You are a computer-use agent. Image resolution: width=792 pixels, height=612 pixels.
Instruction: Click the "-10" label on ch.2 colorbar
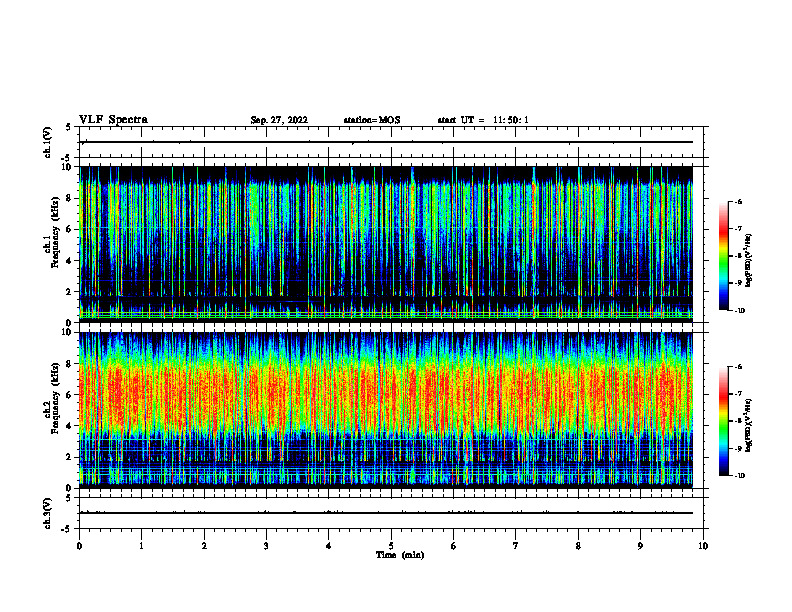point(739,476)
